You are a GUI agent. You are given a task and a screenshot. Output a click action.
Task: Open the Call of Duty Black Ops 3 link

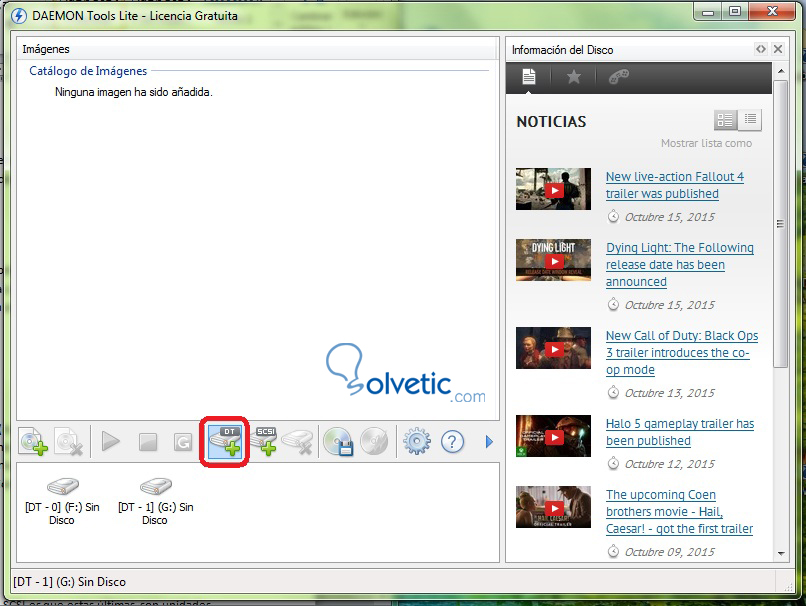[x=682, y=353]
